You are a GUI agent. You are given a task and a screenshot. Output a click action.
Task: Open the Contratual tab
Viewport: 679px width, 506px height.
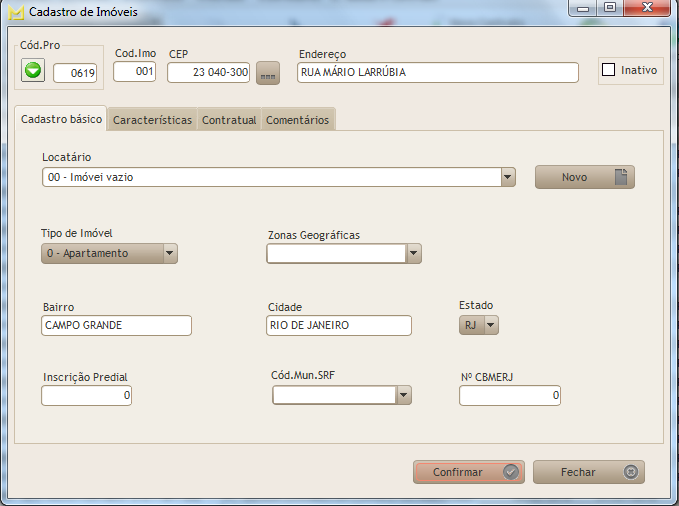229,120
